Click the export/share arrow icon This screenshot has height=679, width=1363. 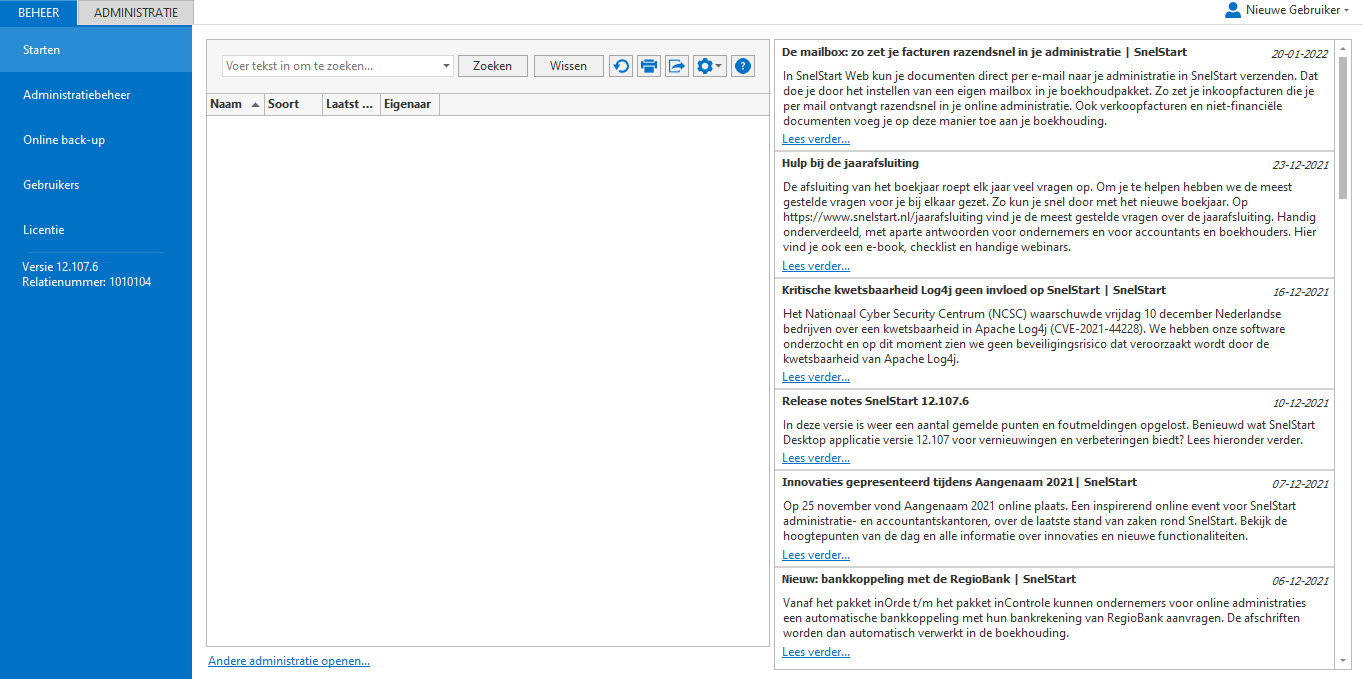[677, 66]
